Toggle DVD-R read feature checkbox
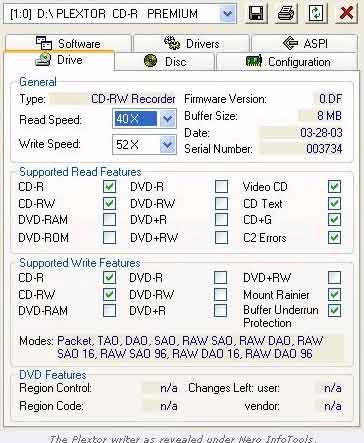Image resolution: width=364 pixels, height=443 pixels. point(221,187)
